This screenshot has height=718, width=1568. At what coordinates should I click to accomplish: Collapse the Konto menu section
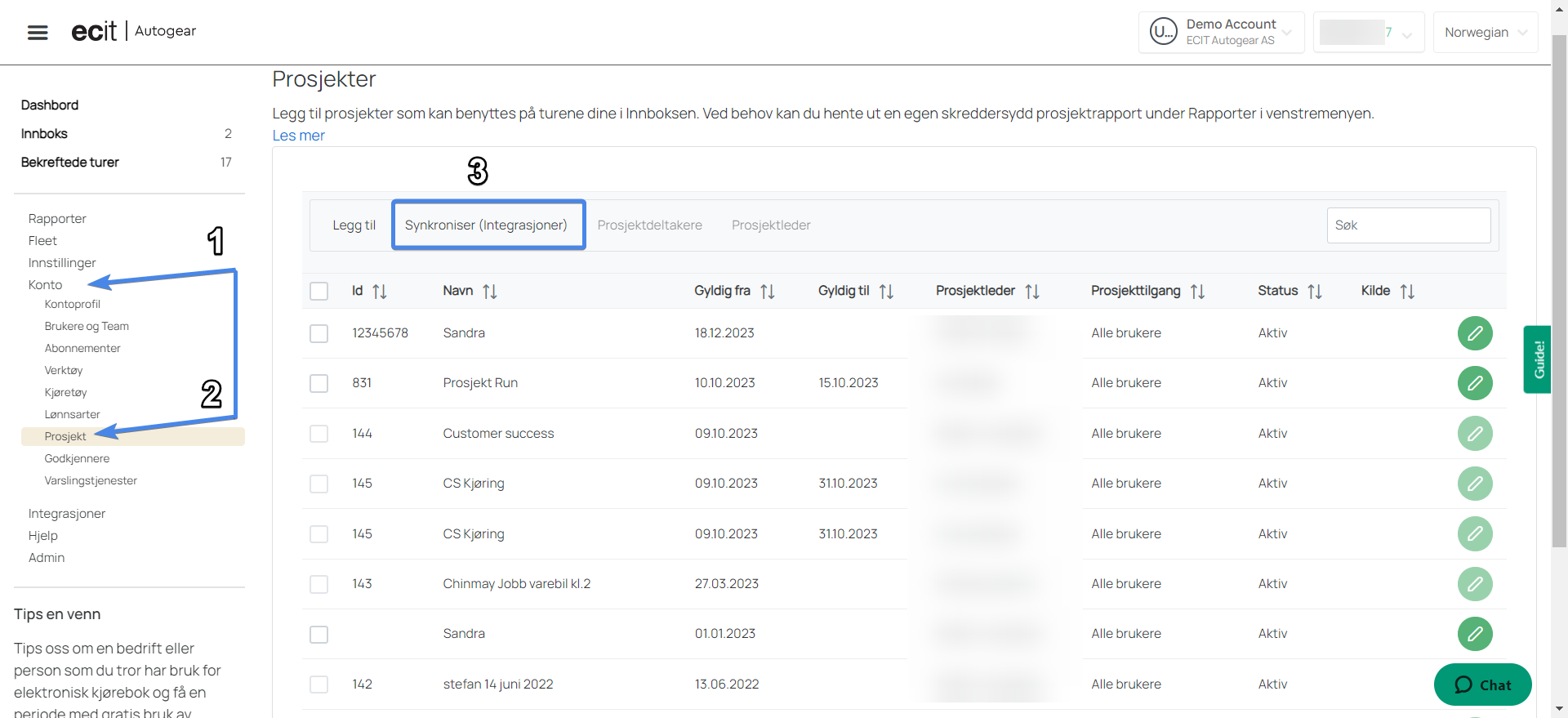point(46,285)
